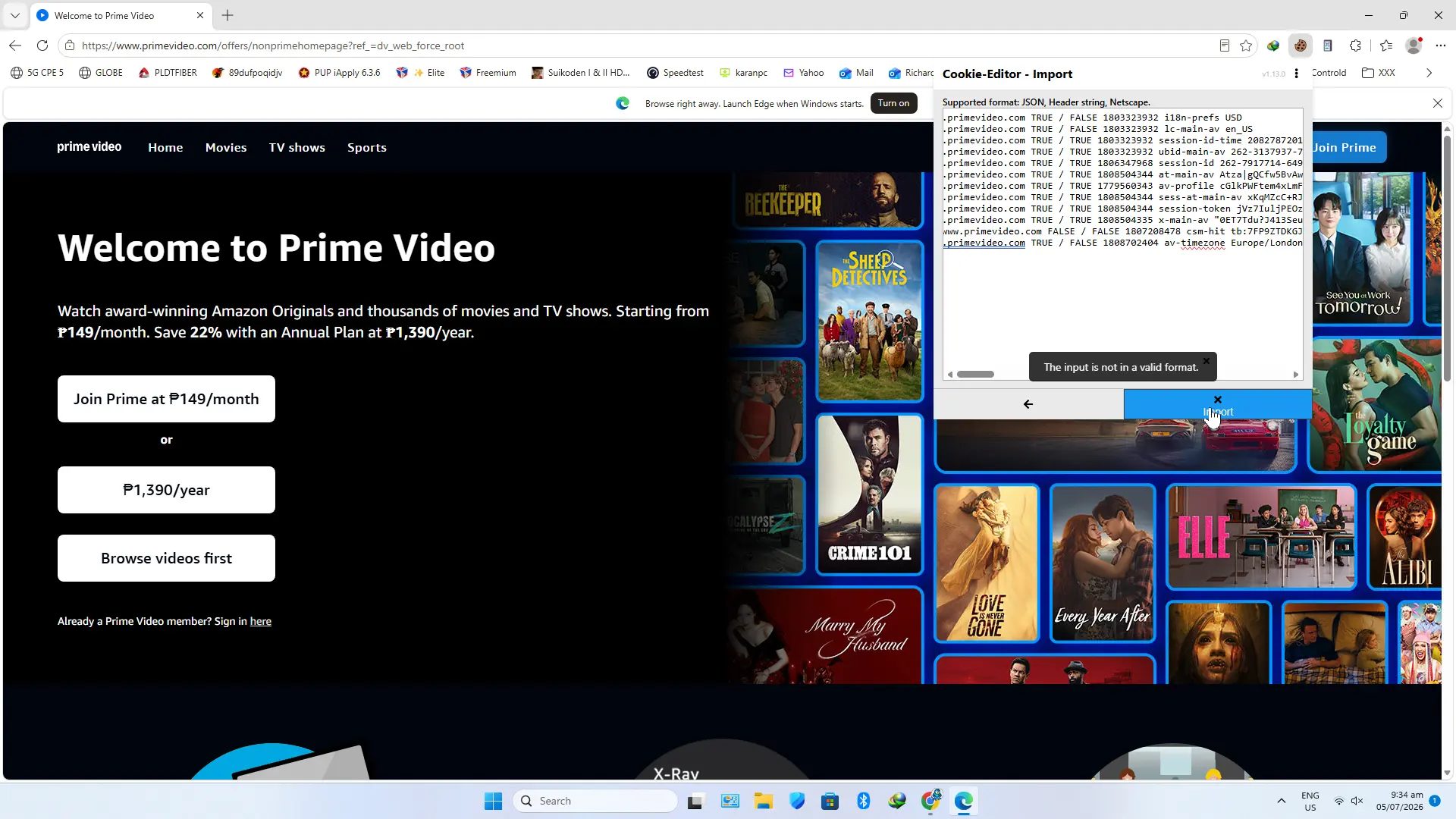Open the TV shows nav item
Screen dimensions: 1456x819
pyautogui.click(x=297, y=147)
